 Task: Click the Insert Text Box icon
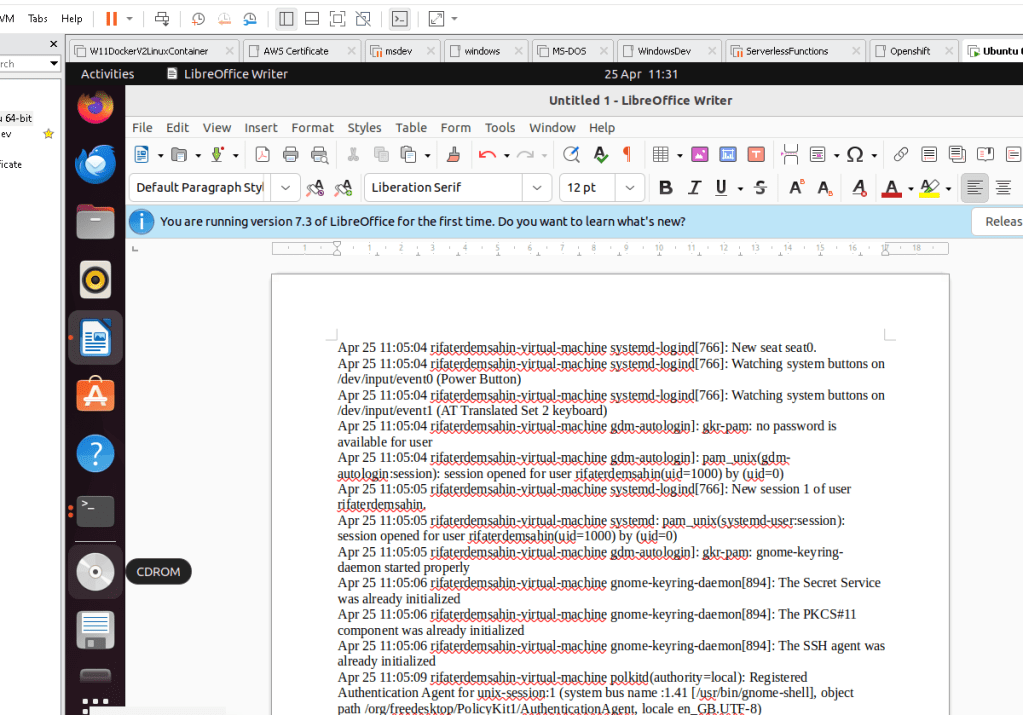click(x=756, y=155)
